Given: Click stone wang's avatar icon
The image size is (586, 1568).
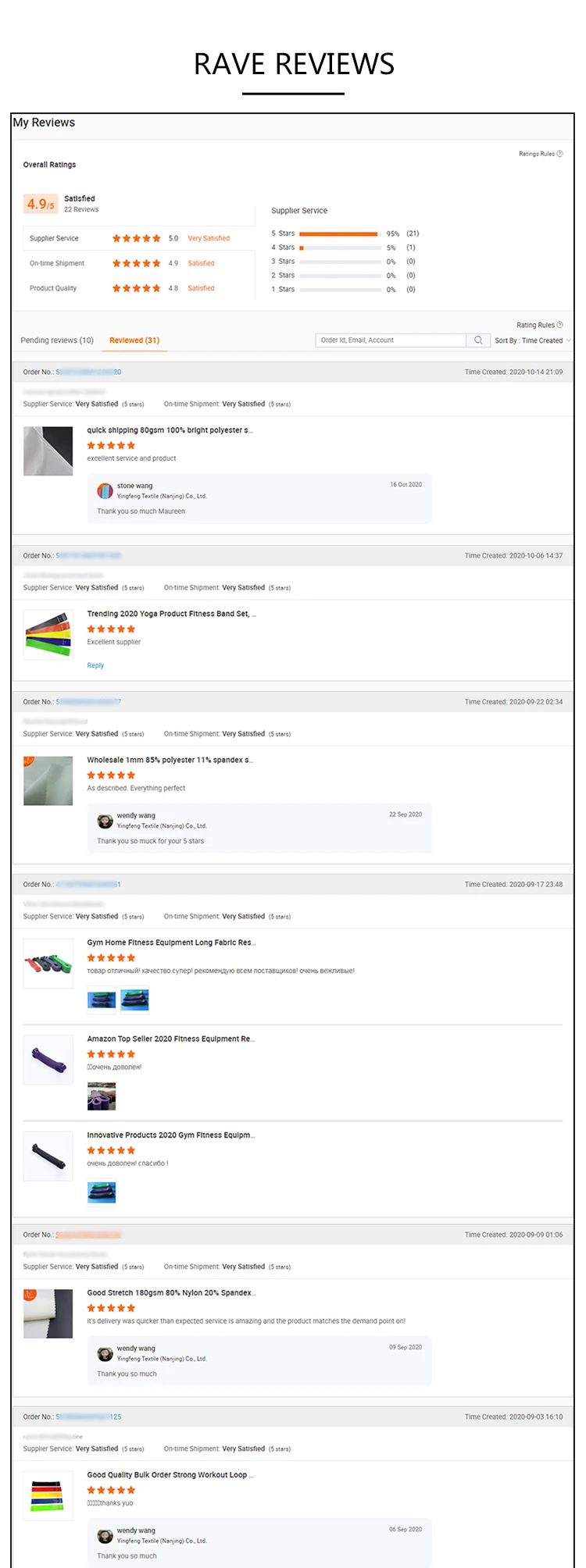Looking at the screenshot, I should tap(105, 490).
